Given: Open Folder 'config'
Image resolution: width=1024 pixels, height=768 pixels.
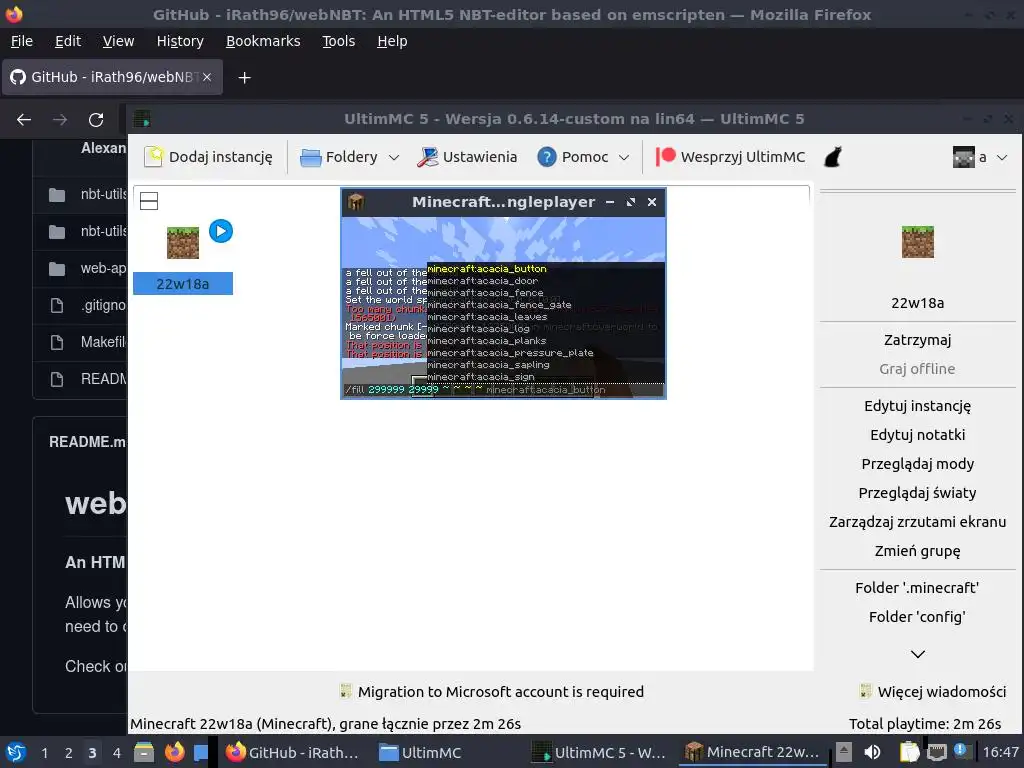Looking at the screenshot, I should (x=918, y=616).
